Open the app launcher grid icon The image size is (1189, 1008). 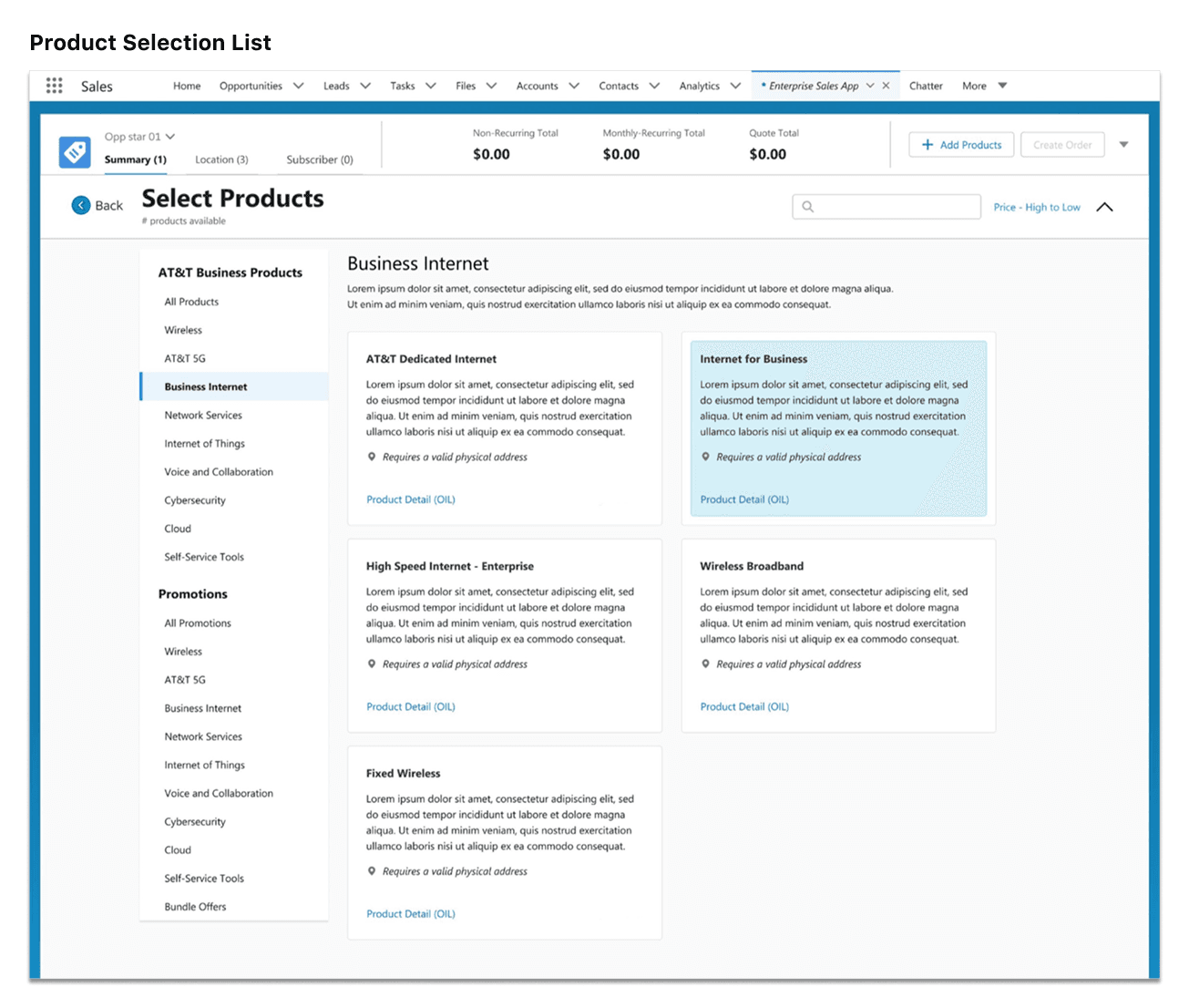coord(55,86)
